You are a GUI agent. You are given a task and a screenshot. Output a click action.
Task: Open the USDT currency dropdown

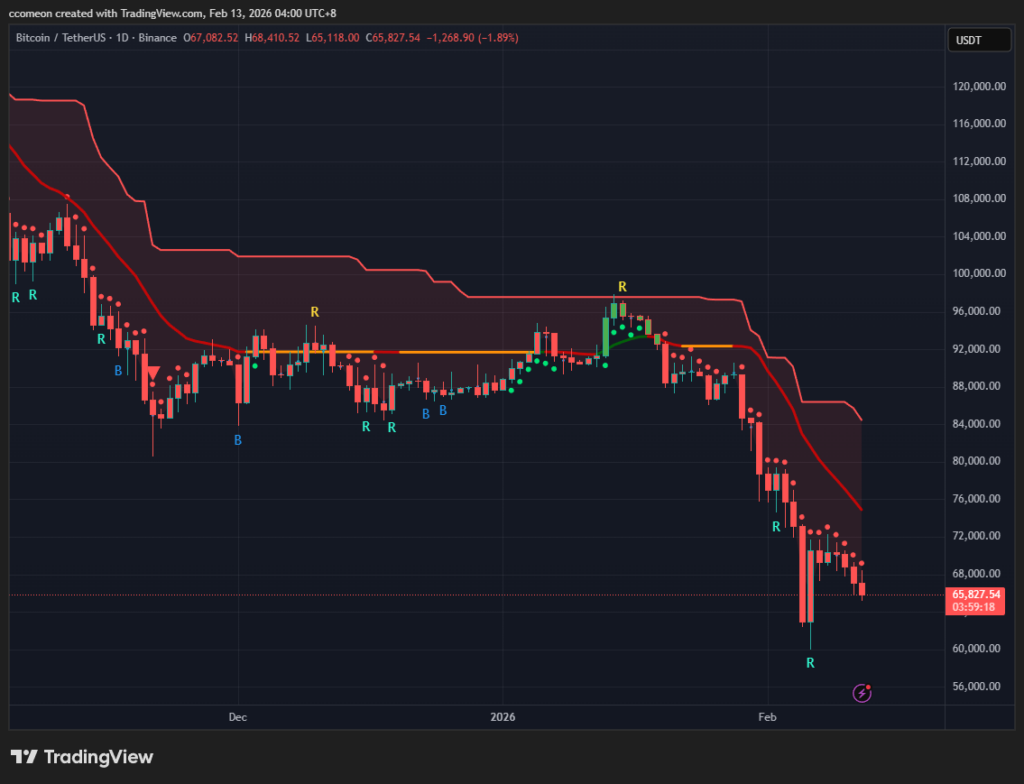tap(972, 40)
